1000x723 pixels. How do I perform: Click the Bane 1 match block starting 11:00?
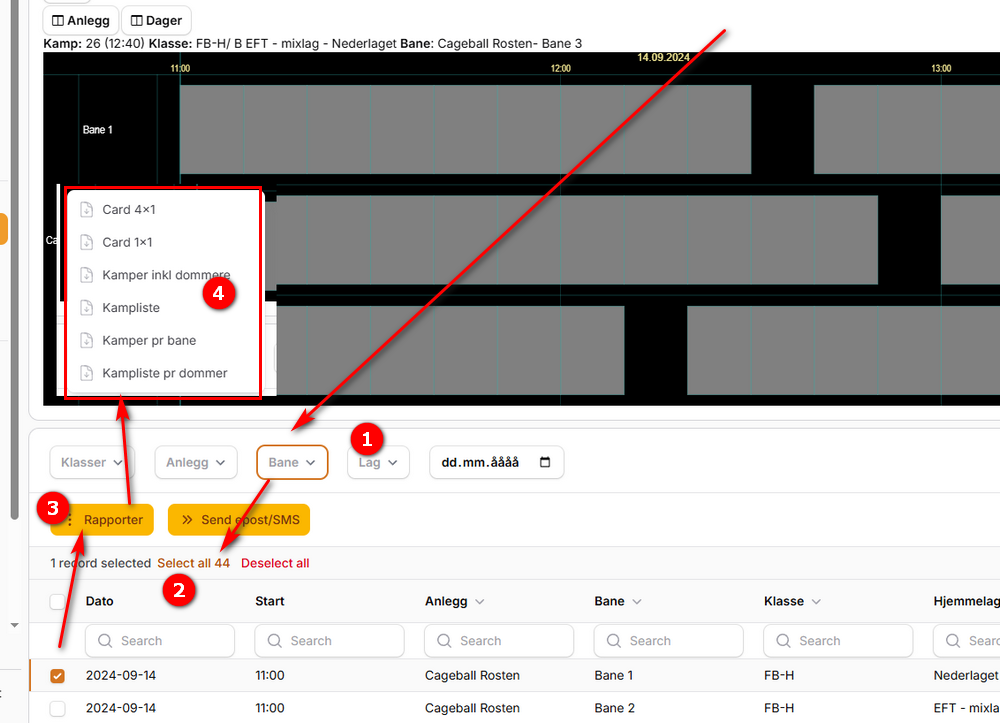[466, 129]
